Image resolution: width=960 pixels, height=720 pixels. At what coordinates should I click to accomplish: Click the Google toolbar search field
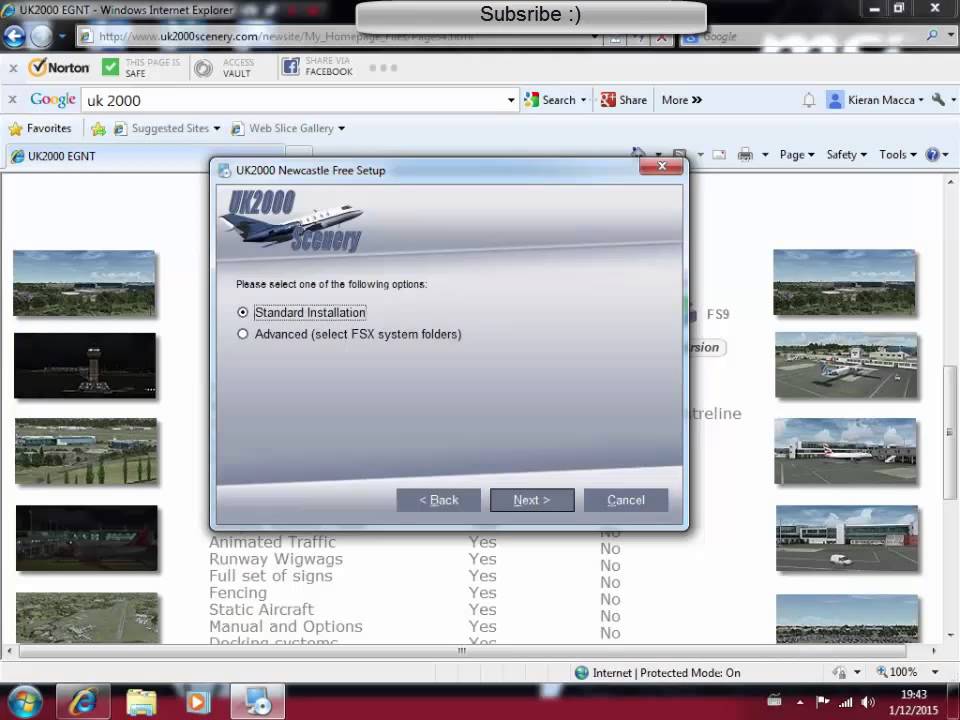click(294, 100)
